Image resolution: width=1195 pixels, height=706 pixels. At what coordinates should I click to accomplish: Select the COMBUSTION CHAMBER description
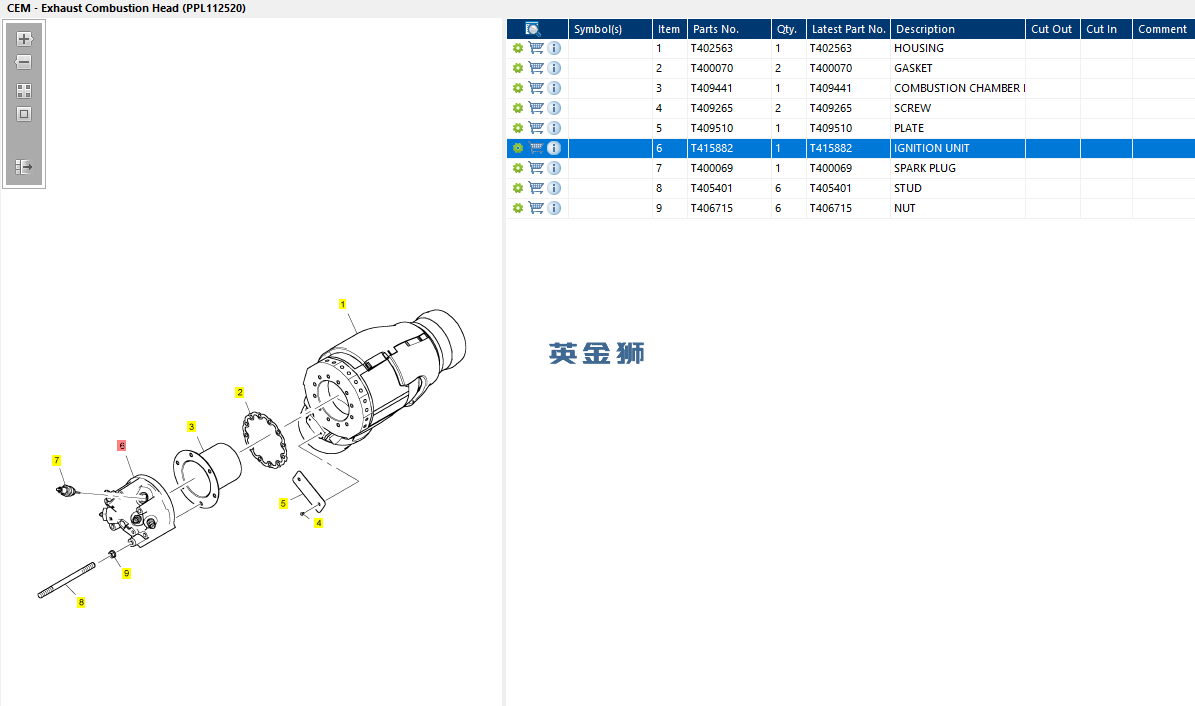click(x=957, y=88)
